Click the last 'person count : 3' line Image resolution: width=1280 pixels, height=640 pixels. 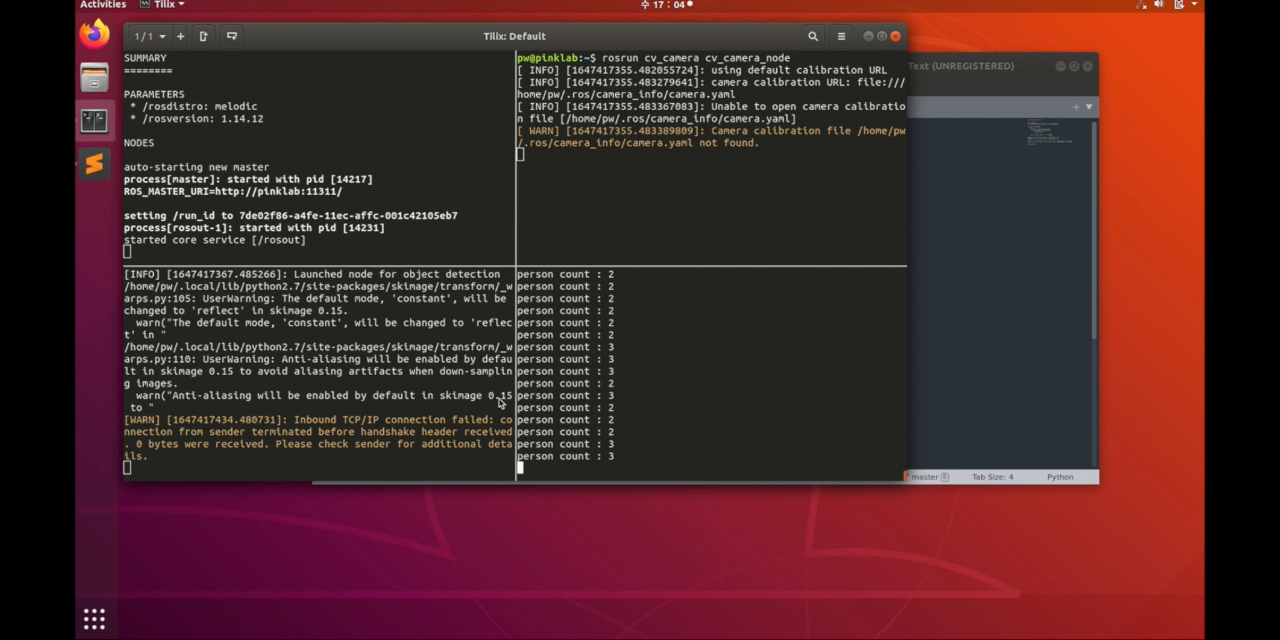tap(566, 456)
